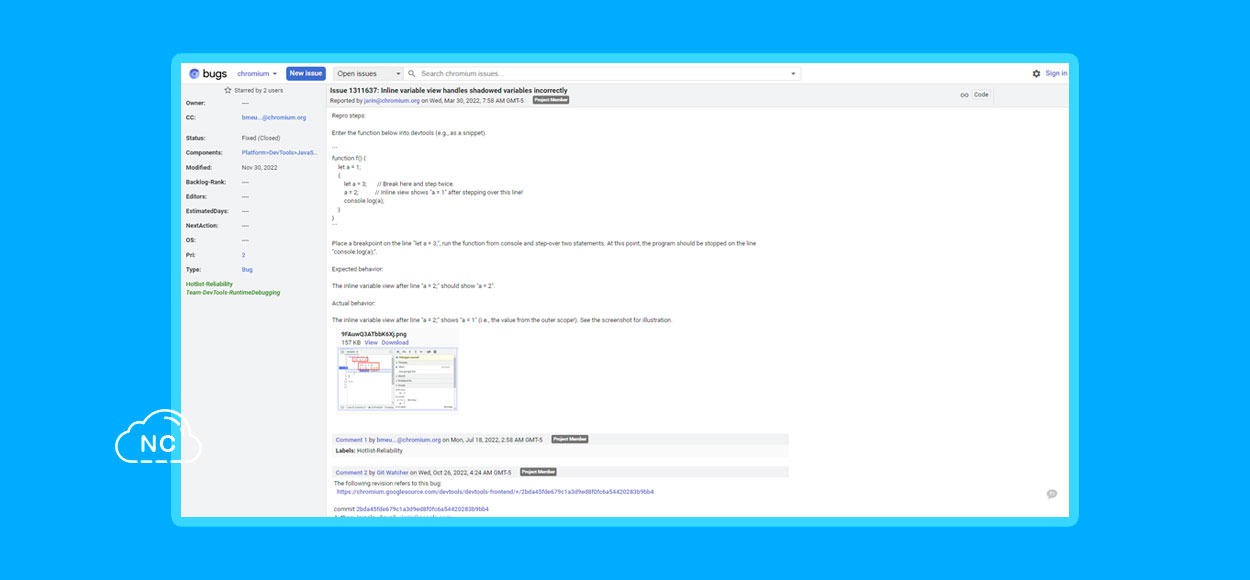Click the 'Repro steps:' text
Viewport: 1250px width, 580px height.
pyautogui.click(x=349, y=116)
